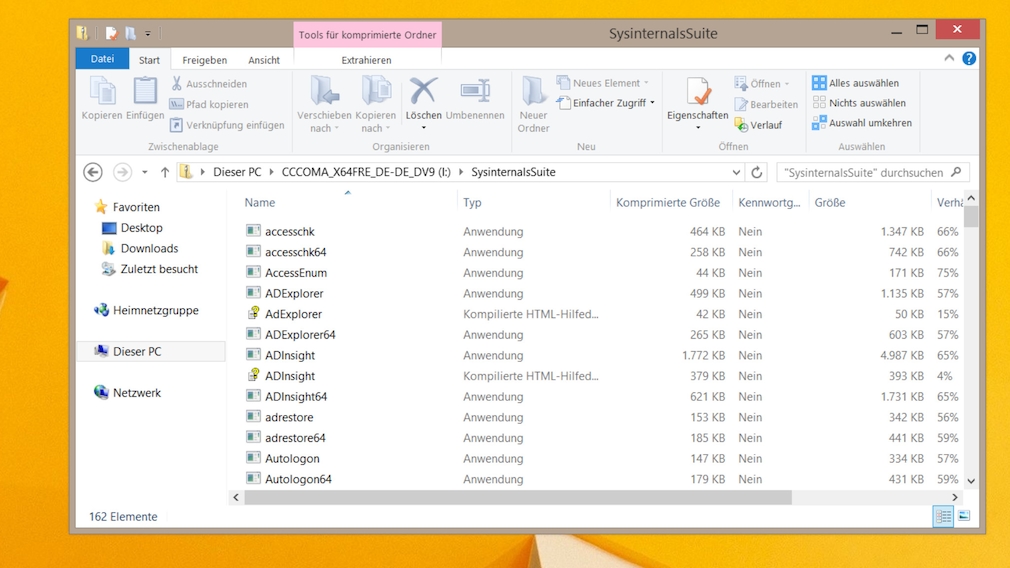Collapse the ribbon with the chevron
Image resolution: width=1010 pixels, height=568 pixels.
point(949,58)
